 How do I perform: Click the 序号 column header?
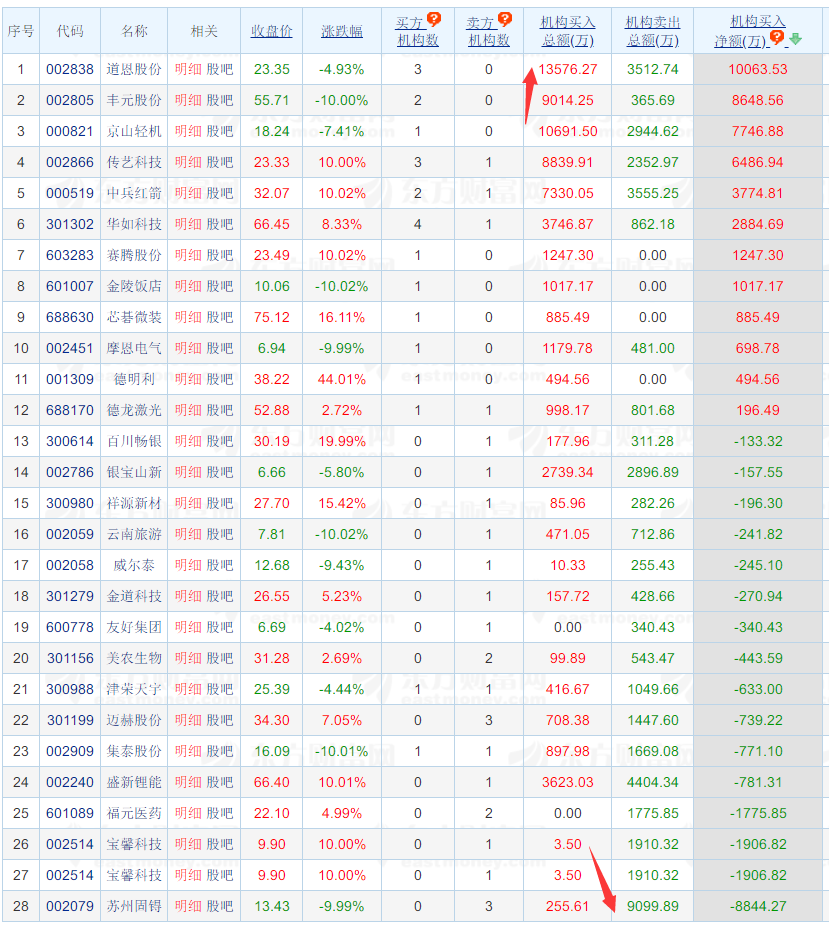click(21, 31)
